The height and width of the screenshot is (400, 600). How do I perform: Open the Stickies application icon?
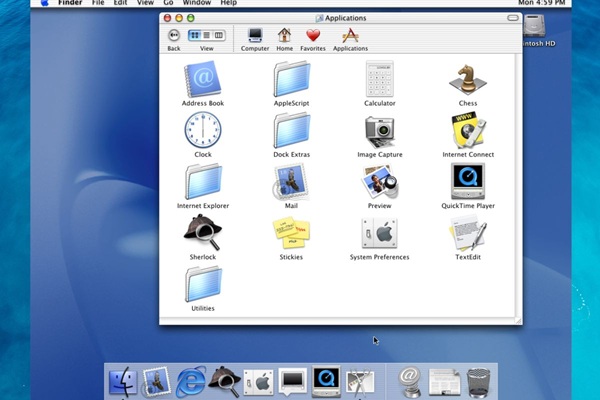[x=291, y=233]
